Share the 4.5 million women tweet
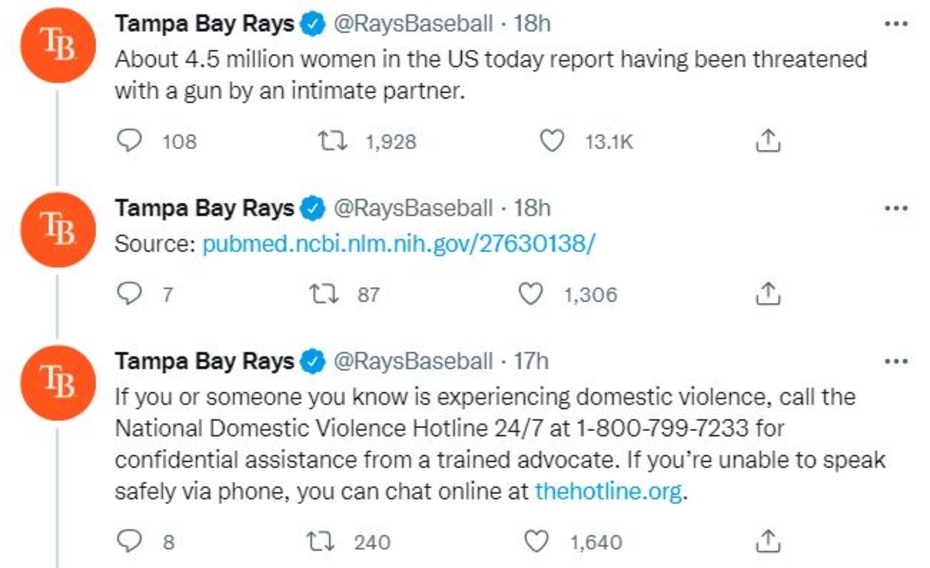The height and width of the screenshot is (568, 930). click(766, 141)
